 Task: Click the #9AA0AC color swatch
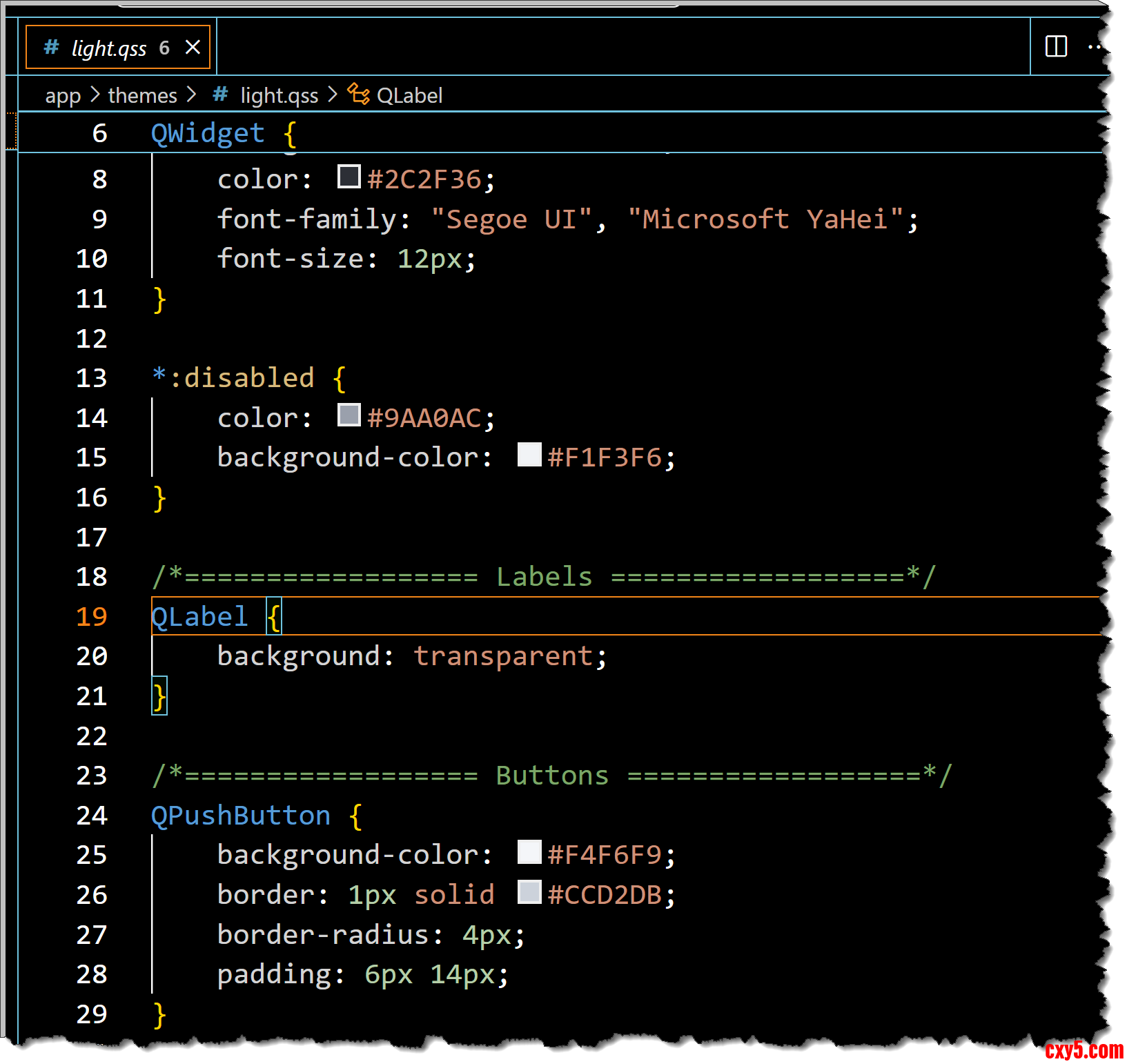[x=349, y=415]
